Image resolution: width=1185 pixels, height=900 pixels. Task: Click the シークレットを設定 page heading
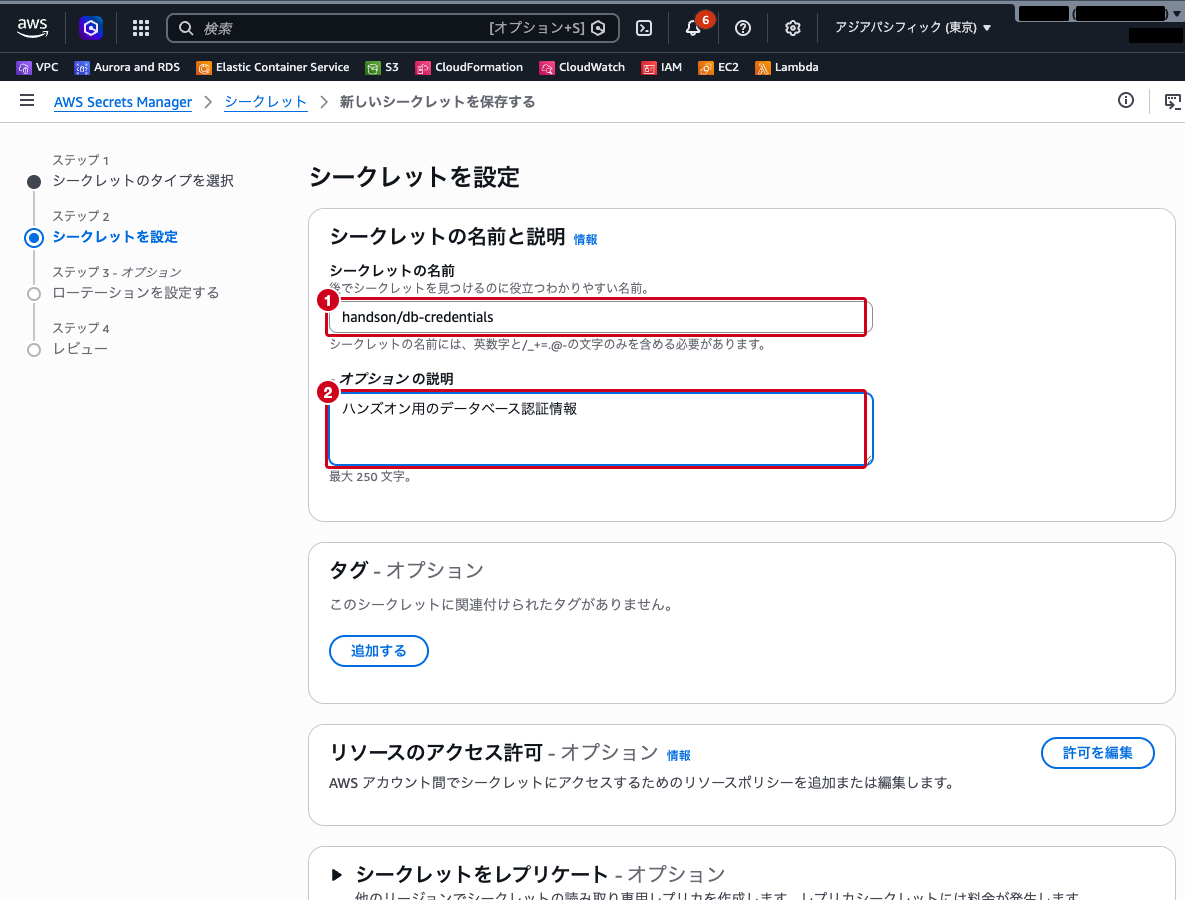tap(414, 177)
